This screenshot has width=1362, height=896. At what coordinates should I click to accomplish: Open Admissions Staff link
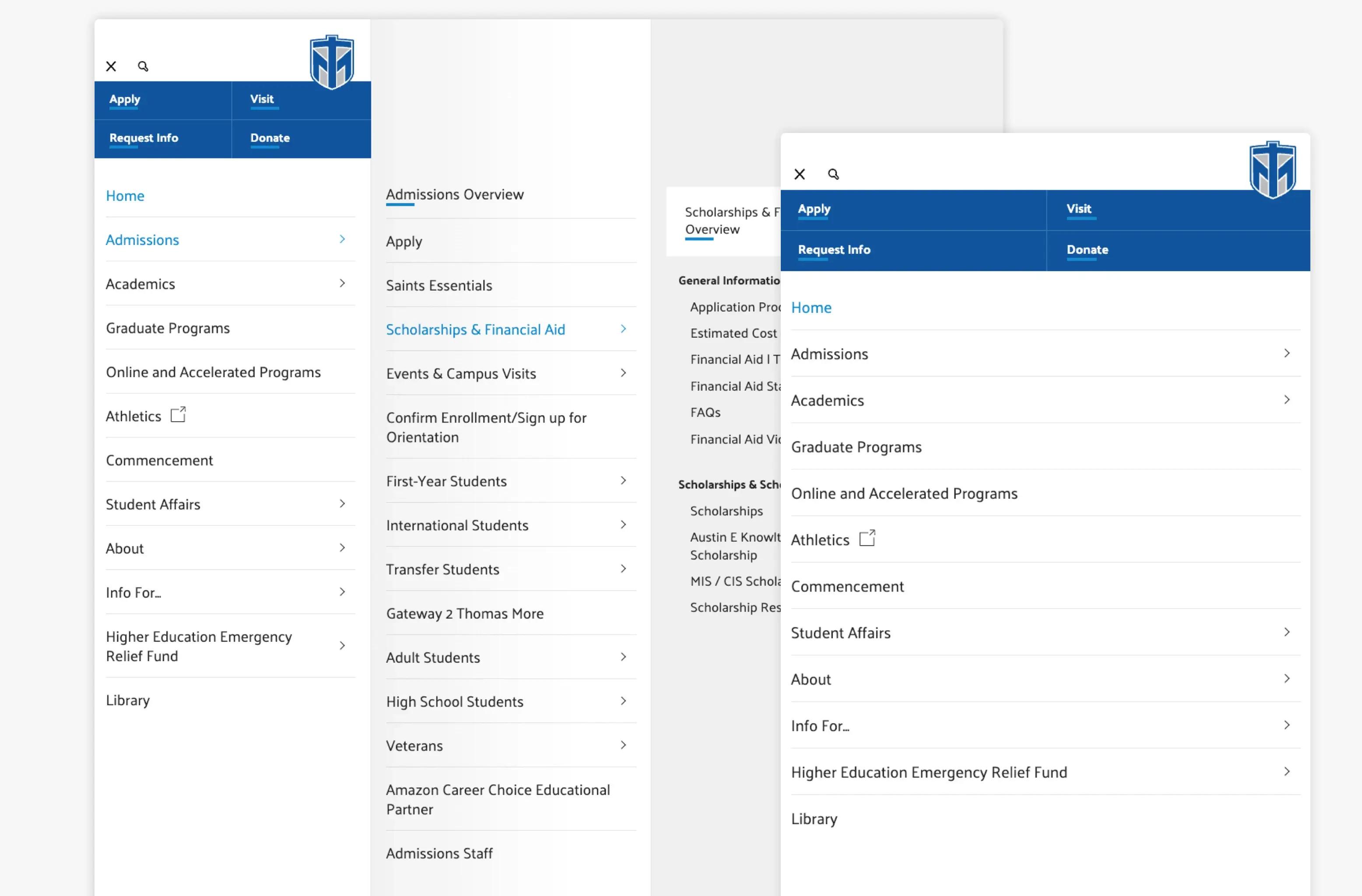[439, 853]
